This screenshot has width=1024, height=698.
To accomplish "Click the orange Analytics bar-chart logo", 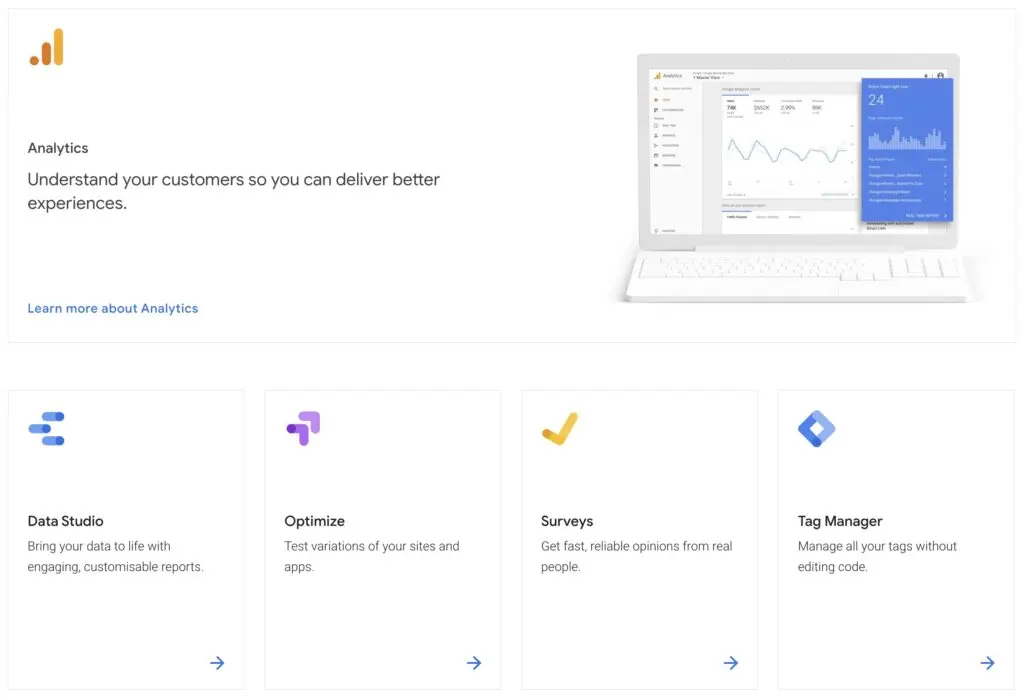I will [x=46, y=47].
